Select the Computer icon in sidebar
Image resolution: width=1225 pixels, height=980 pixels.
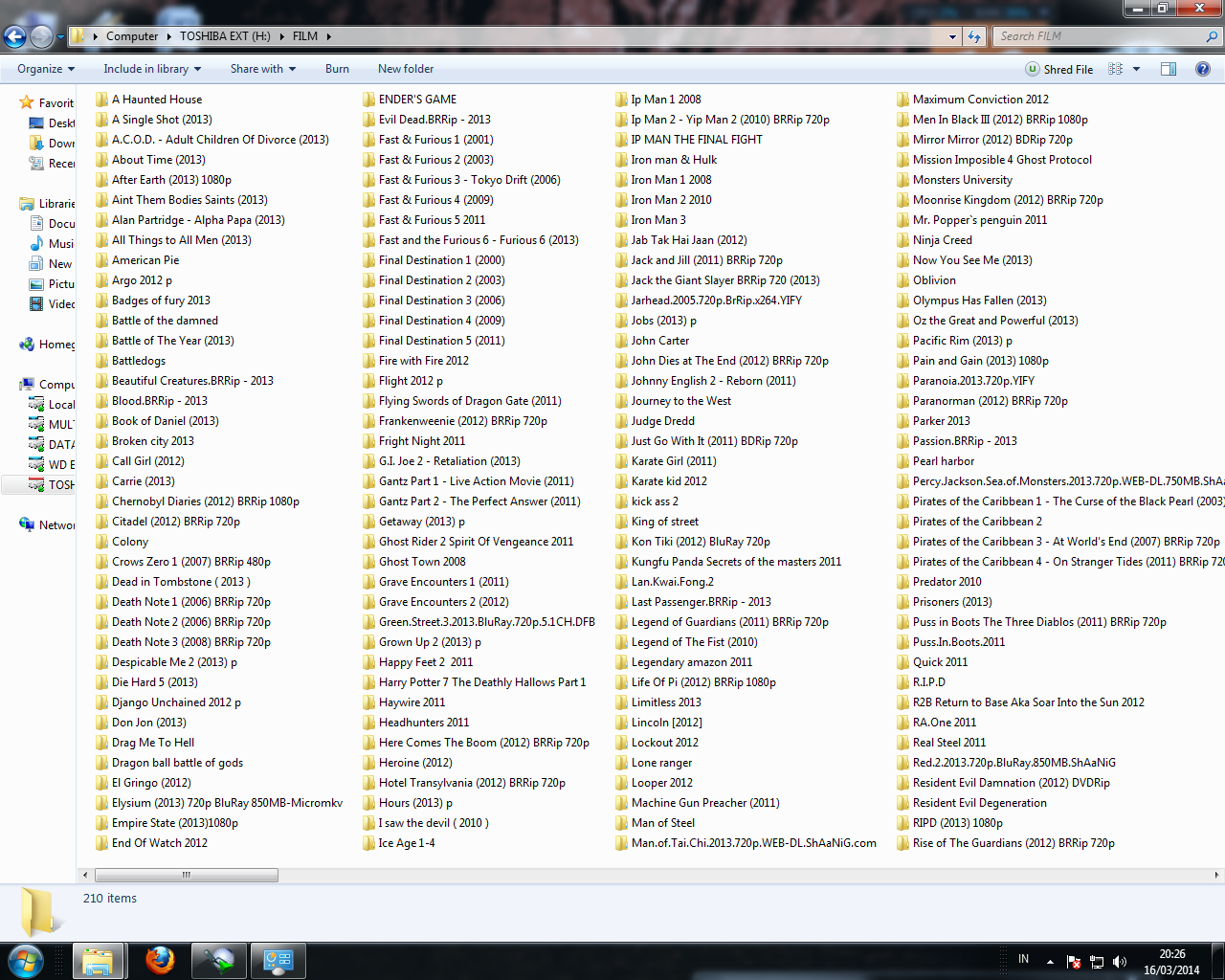[x=27, y=384]
